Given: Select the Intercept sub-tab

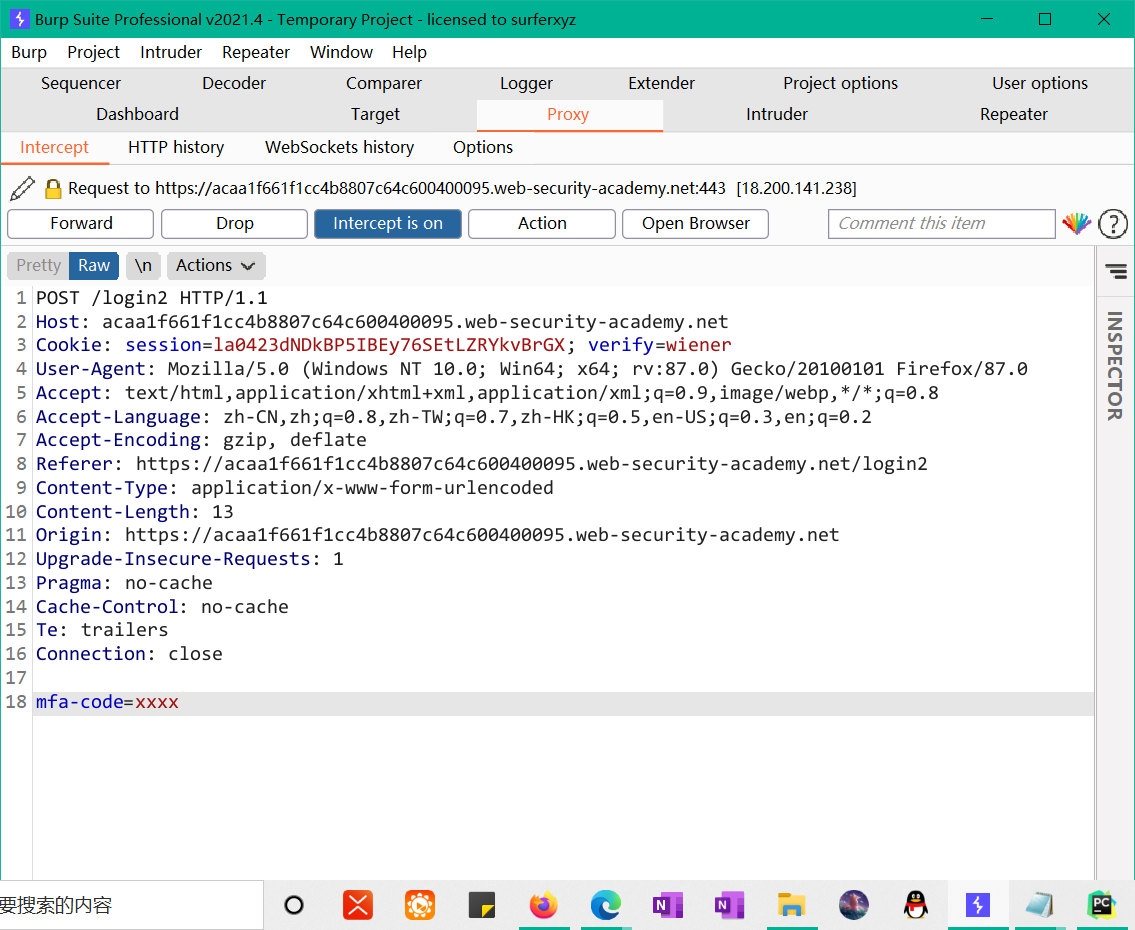Looking at the screenshot, I should [x=54, y=148].
